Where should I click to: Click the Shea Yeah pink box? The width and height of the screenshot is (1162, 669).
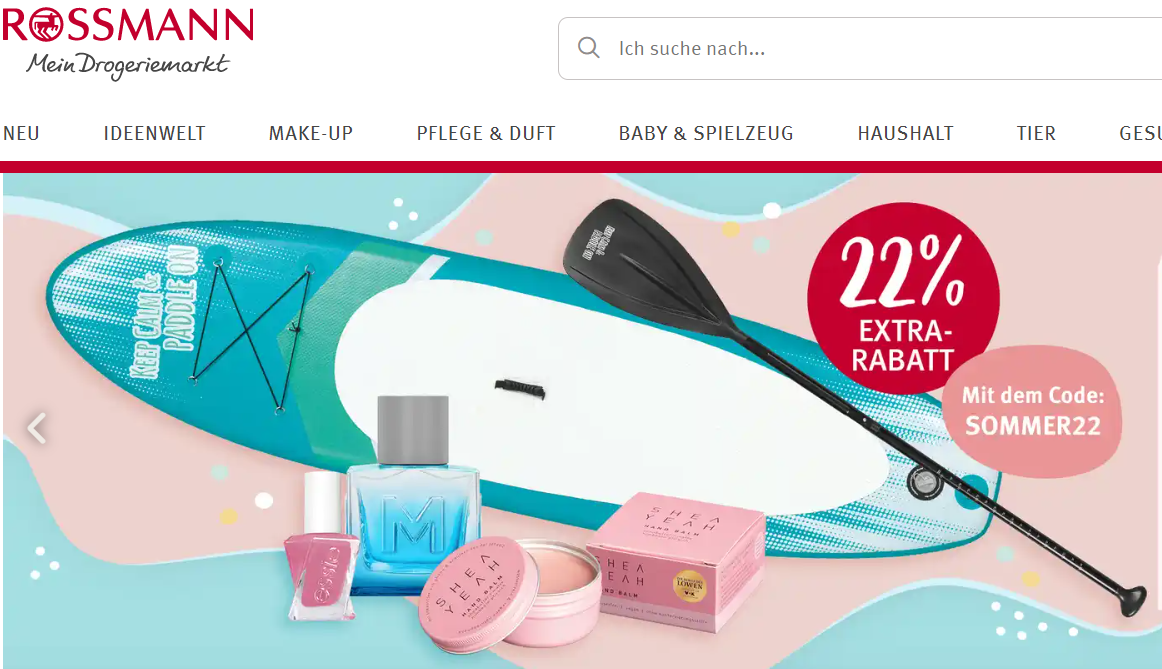[x=676, y=561]
